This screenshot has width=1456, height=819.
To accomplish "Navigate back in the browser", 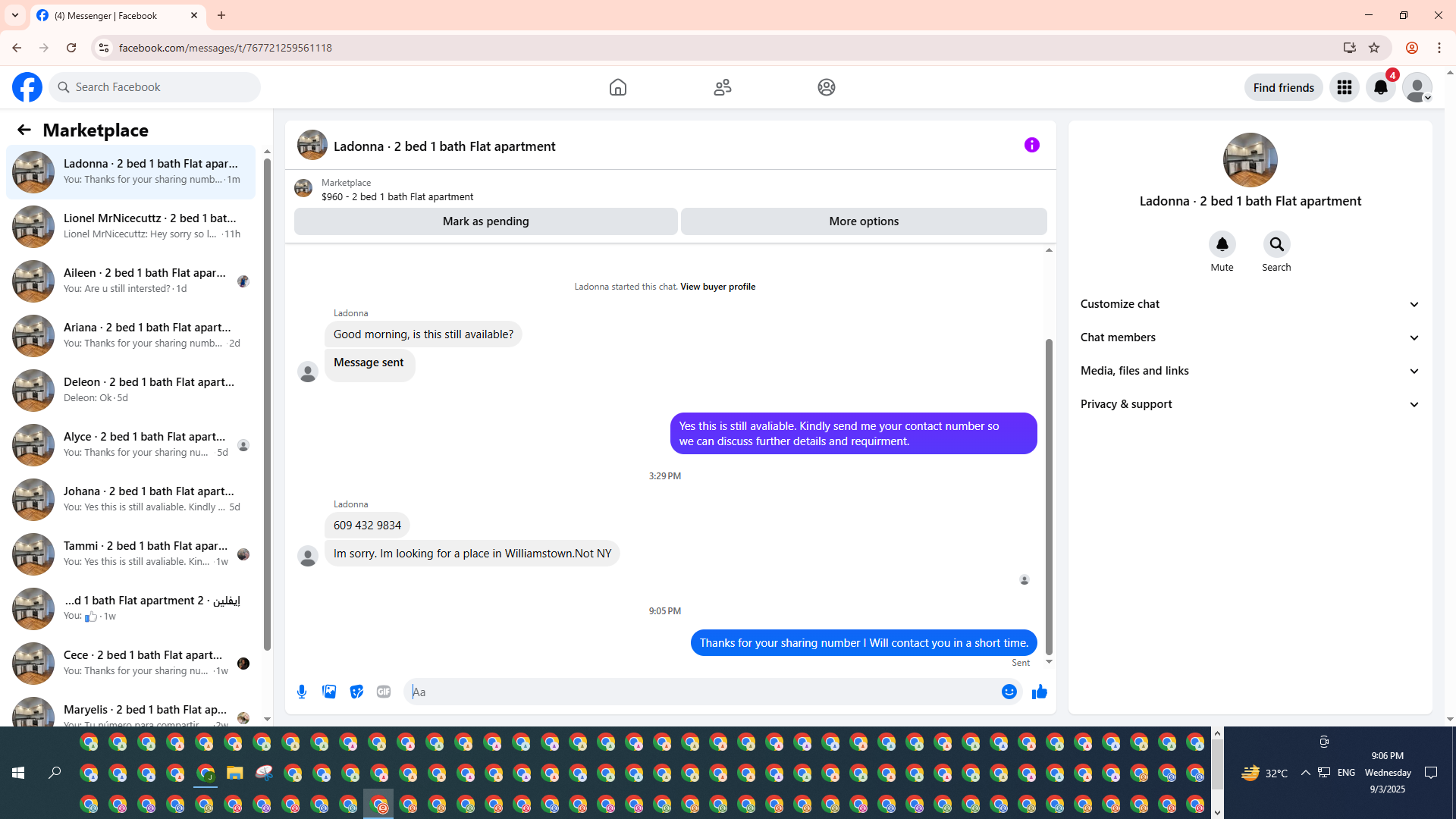I will (x=17, y=48).
